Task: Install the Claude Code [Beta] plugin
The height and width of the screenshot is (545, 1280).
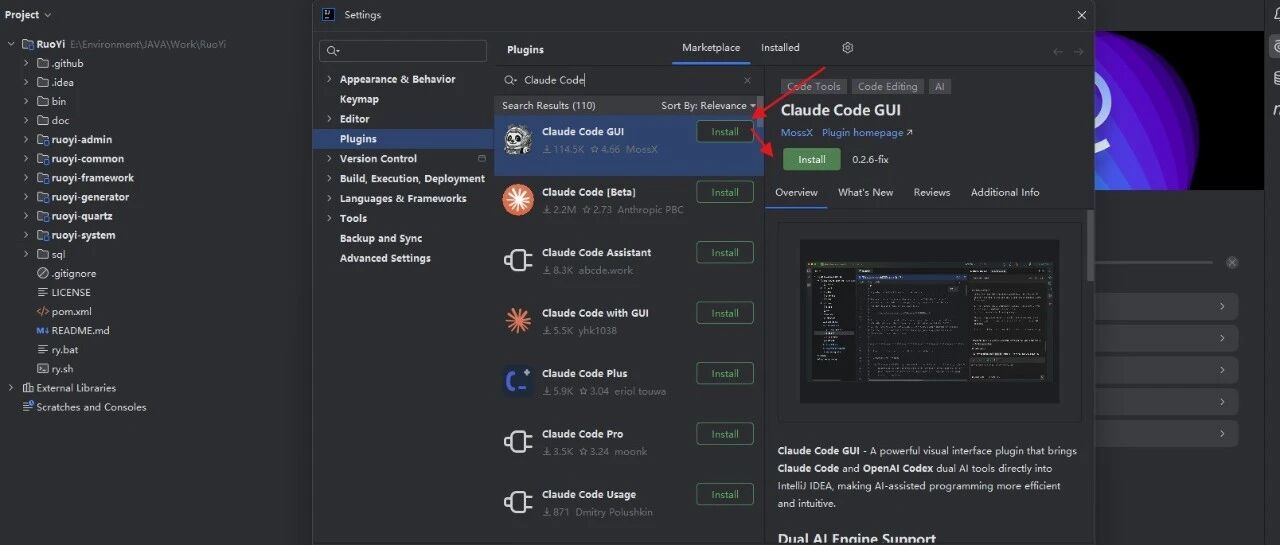Action: (x=725, y=192)
